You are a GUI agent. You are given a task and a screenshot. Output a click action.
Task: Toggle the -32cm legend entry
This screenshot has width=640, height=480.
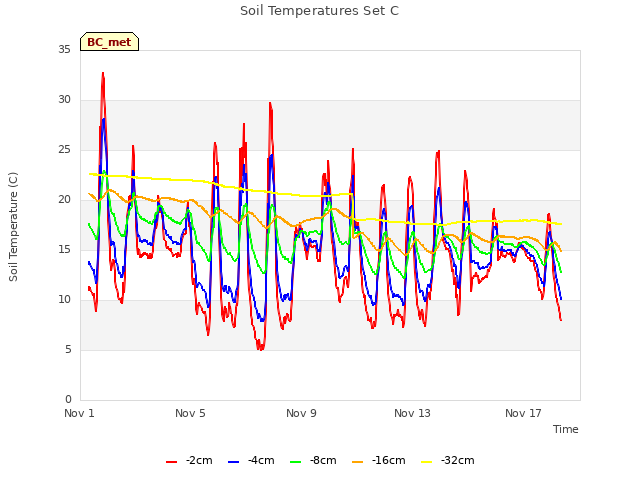pyautogui.click(x=448, y=461)
